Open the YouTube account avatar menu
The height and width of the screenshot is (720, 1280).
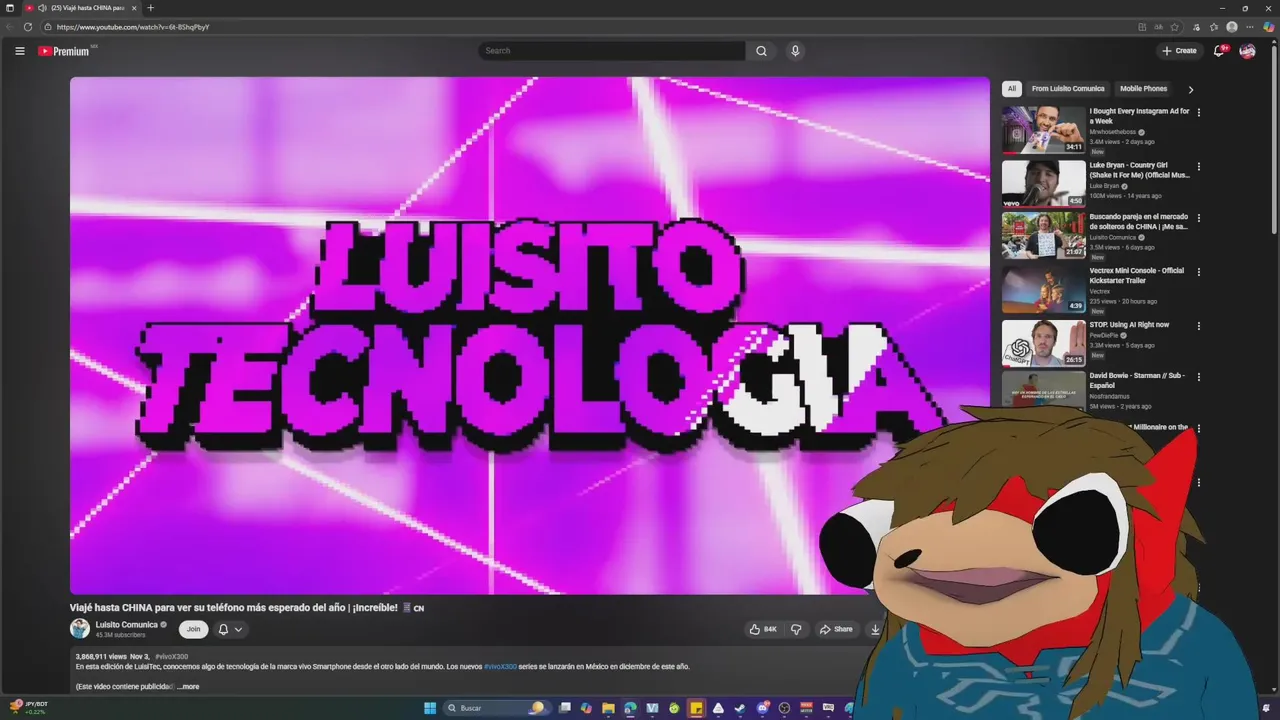(1247, 51)
